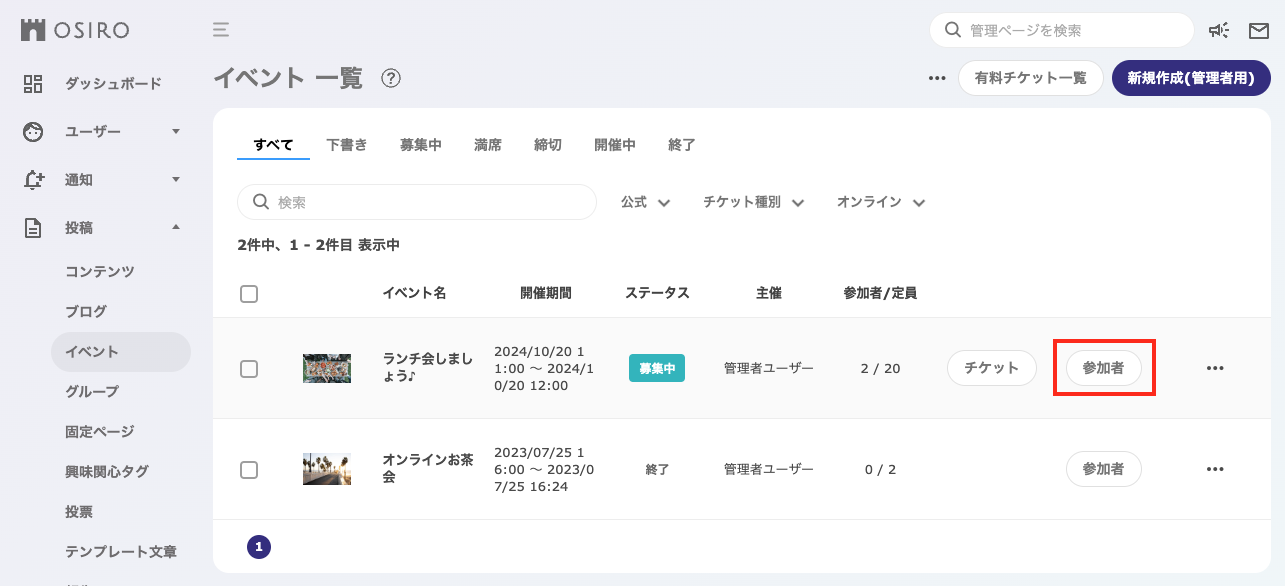
Task: Check the select-all checkbox in the table header
Action: point(249,293)
